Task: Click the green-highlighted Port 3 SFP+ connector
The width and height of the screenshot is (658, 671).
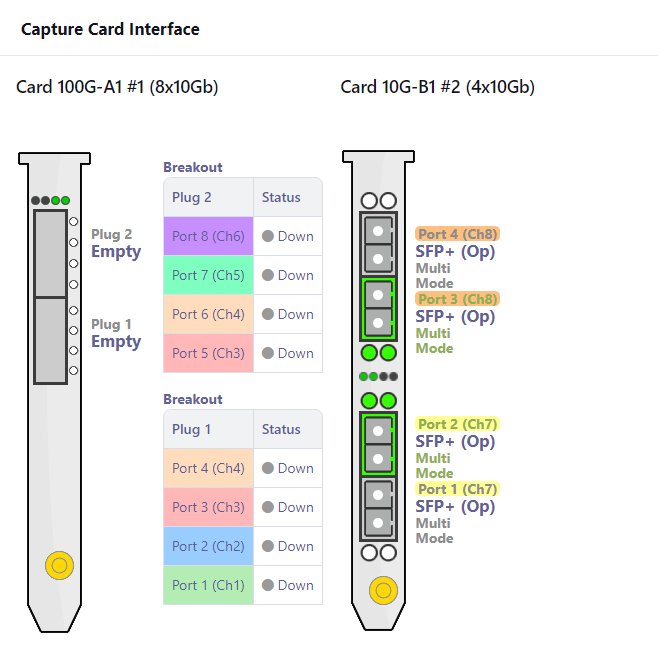Action: pos(378,309)
